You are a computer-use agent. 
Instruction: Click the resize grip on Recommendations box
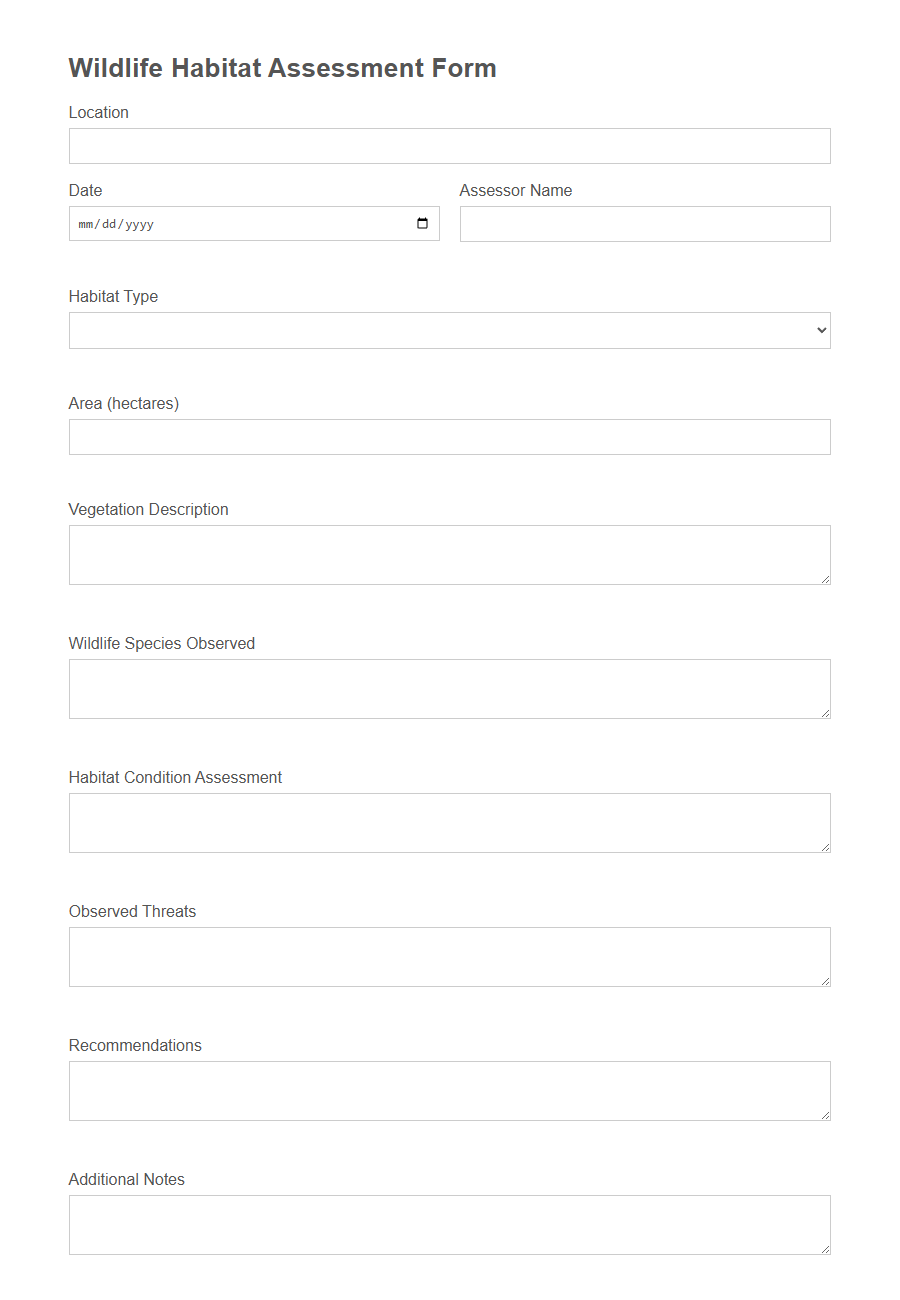[826, 1117]
